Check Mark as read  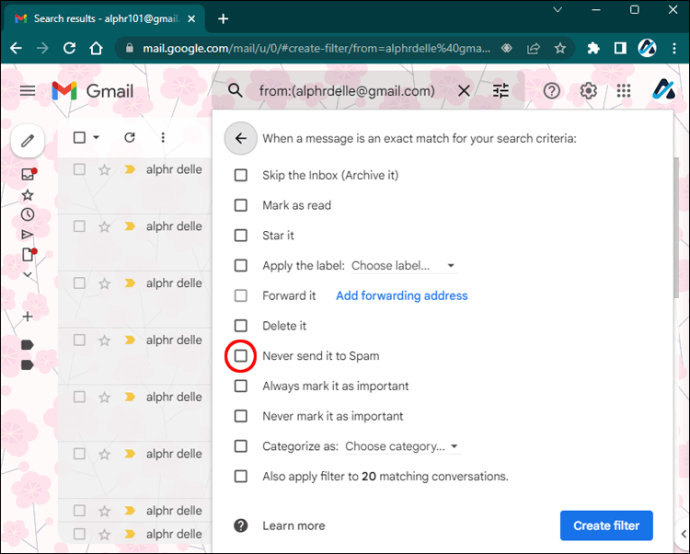click(x=241, y=205)
